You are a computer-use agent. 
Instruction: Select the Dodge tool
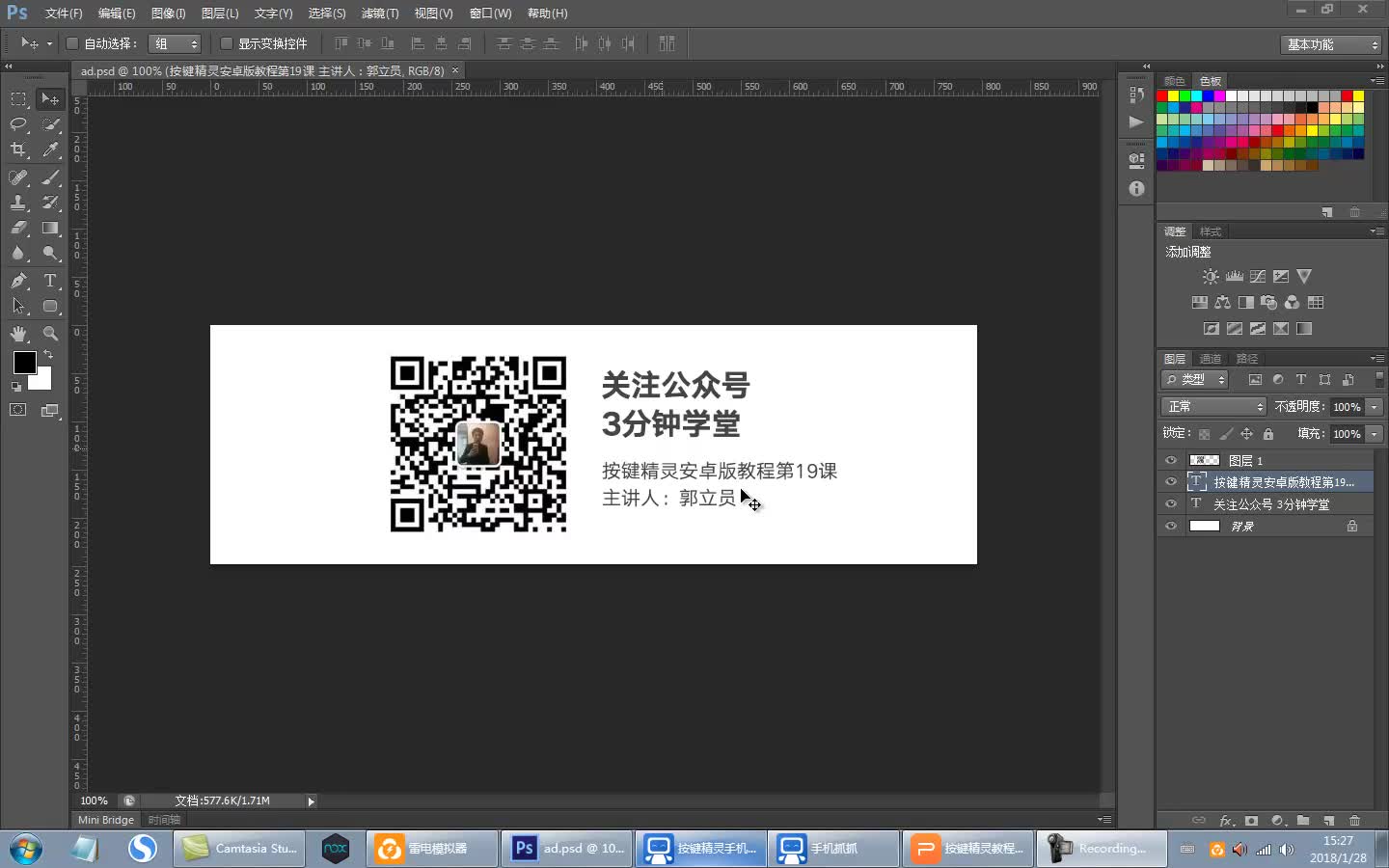50,254
